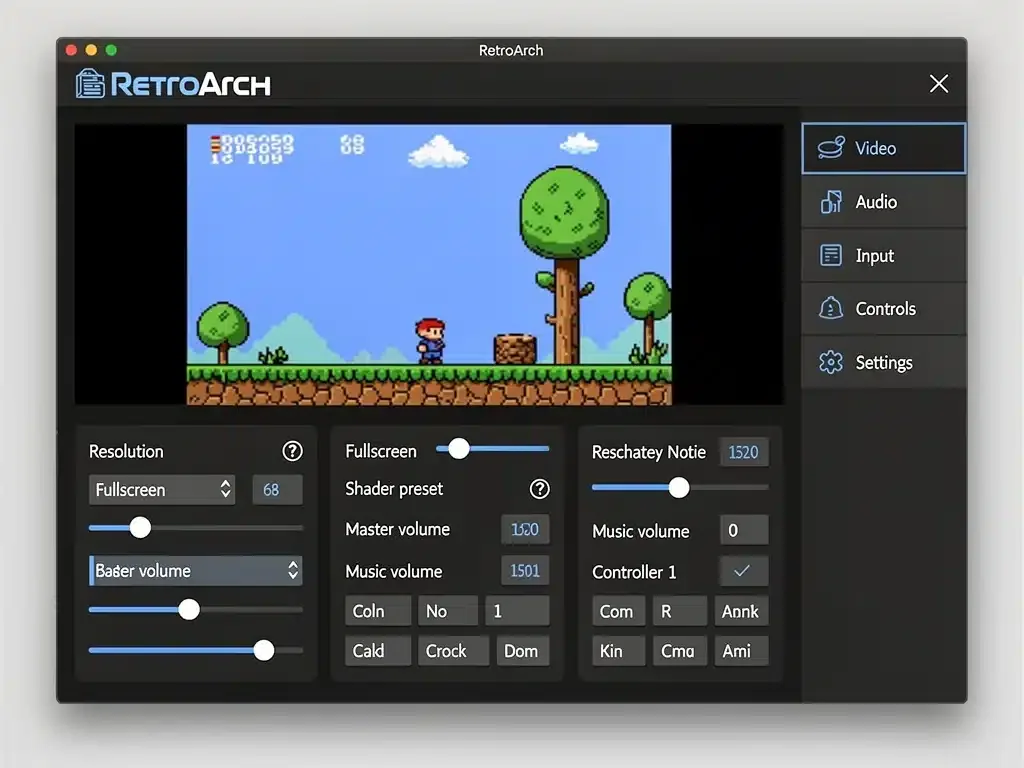Click the No button
The height and width of the screenshot is (768, 1024).
pos(448,611)
